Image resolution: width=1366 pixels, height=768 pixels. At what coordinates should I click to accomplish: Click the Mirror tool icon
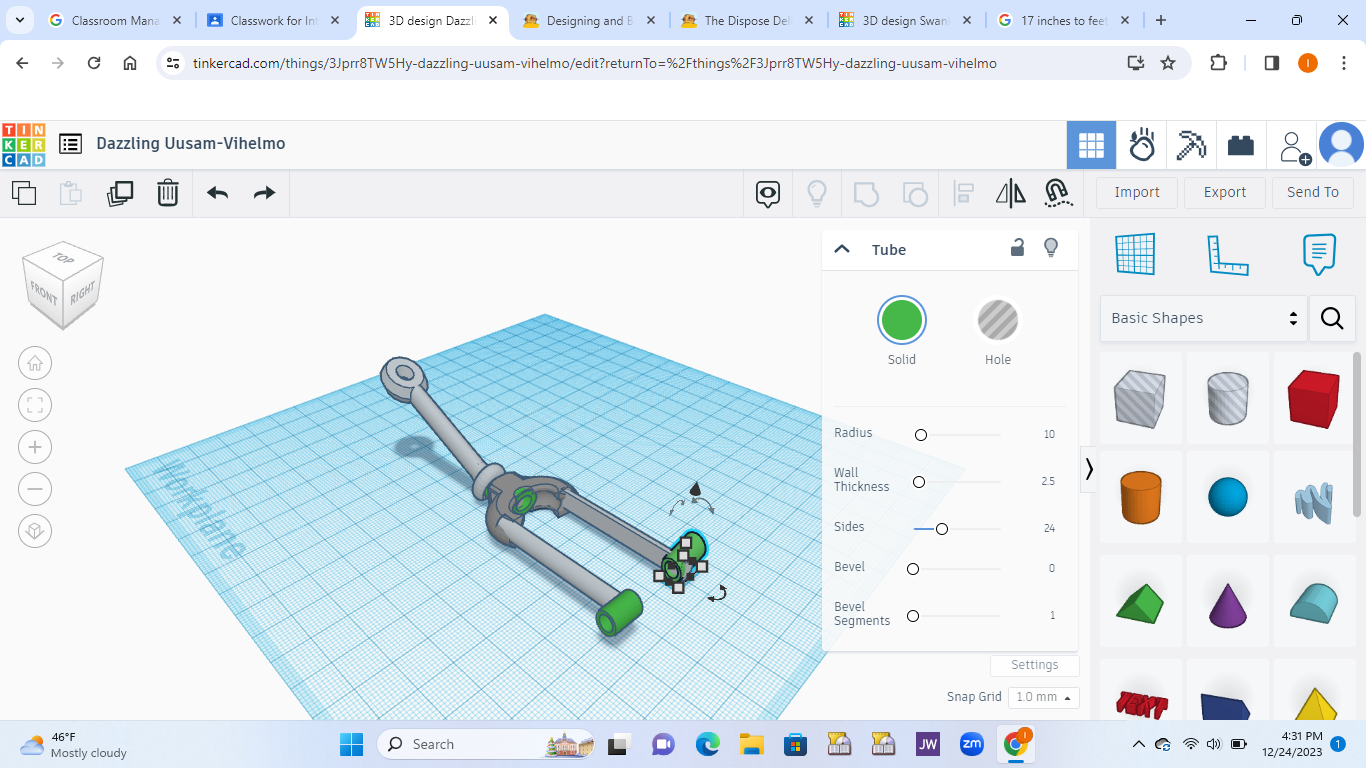pyautogui.click(x=1011, y=193)
